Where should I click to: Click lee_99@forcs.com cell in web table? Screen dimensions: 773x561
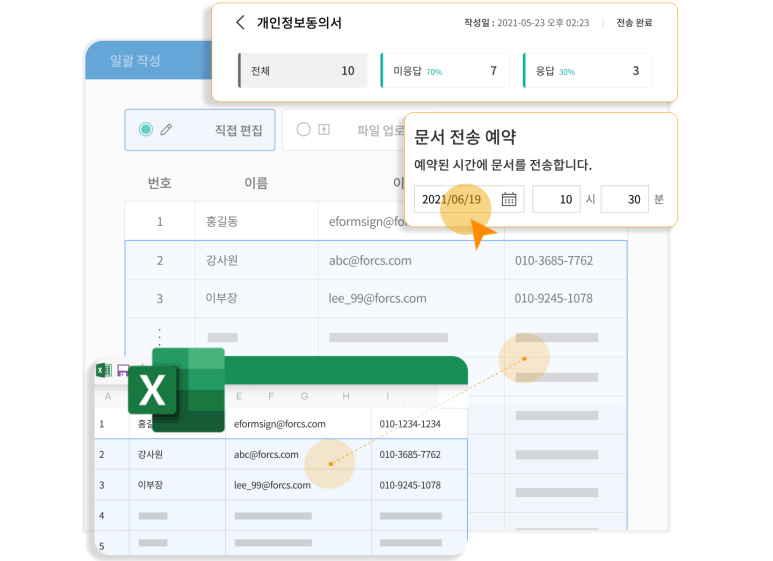point(411,298)
